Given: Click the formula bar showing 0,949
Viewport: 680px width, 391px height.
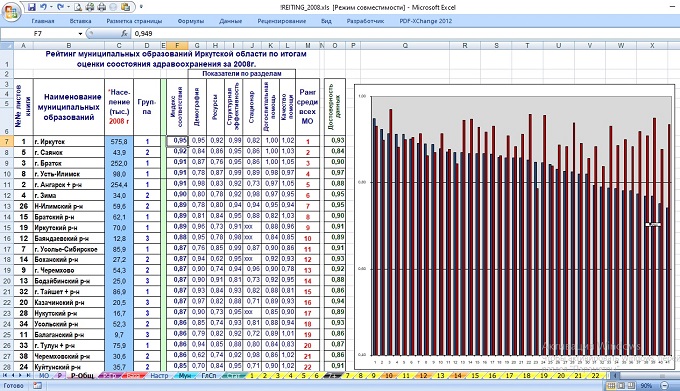Looking at the screenshot, I should pos(403,33).
